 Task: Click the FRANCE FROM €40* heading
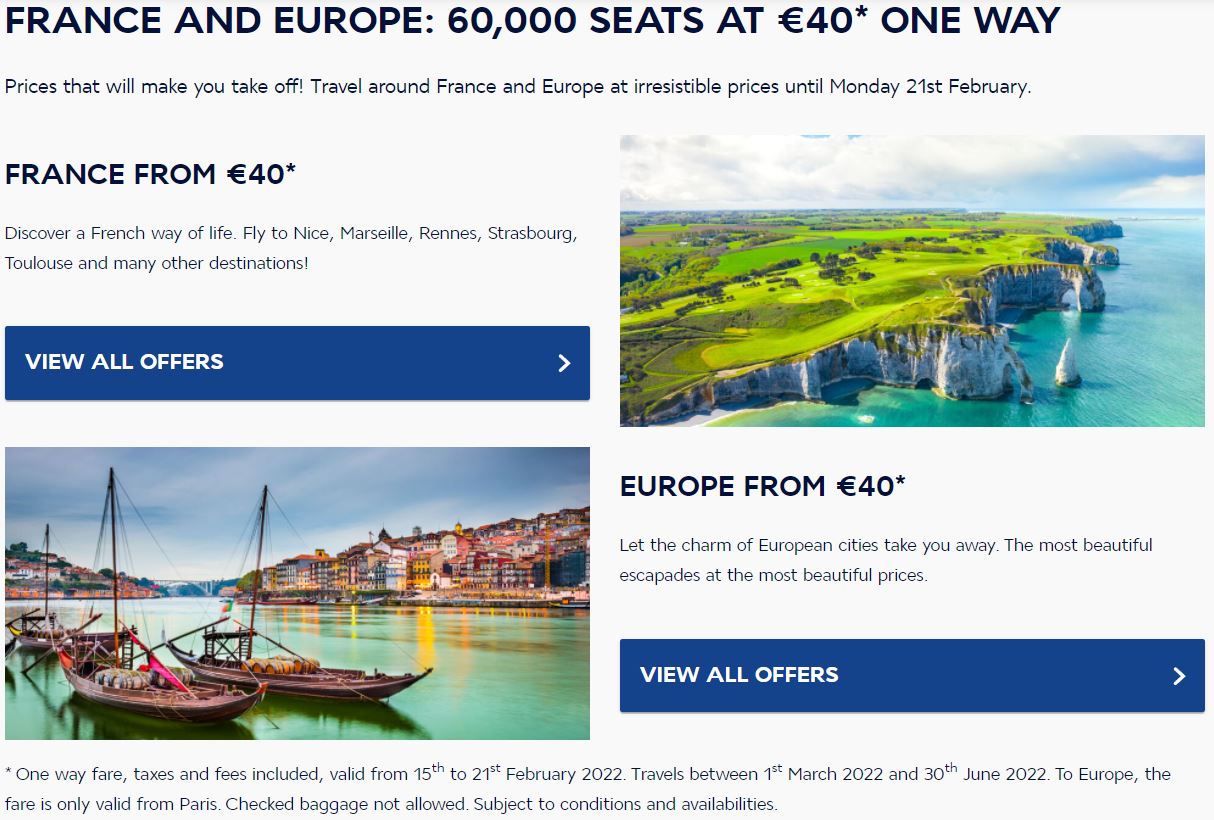click(x=150, y=174)
